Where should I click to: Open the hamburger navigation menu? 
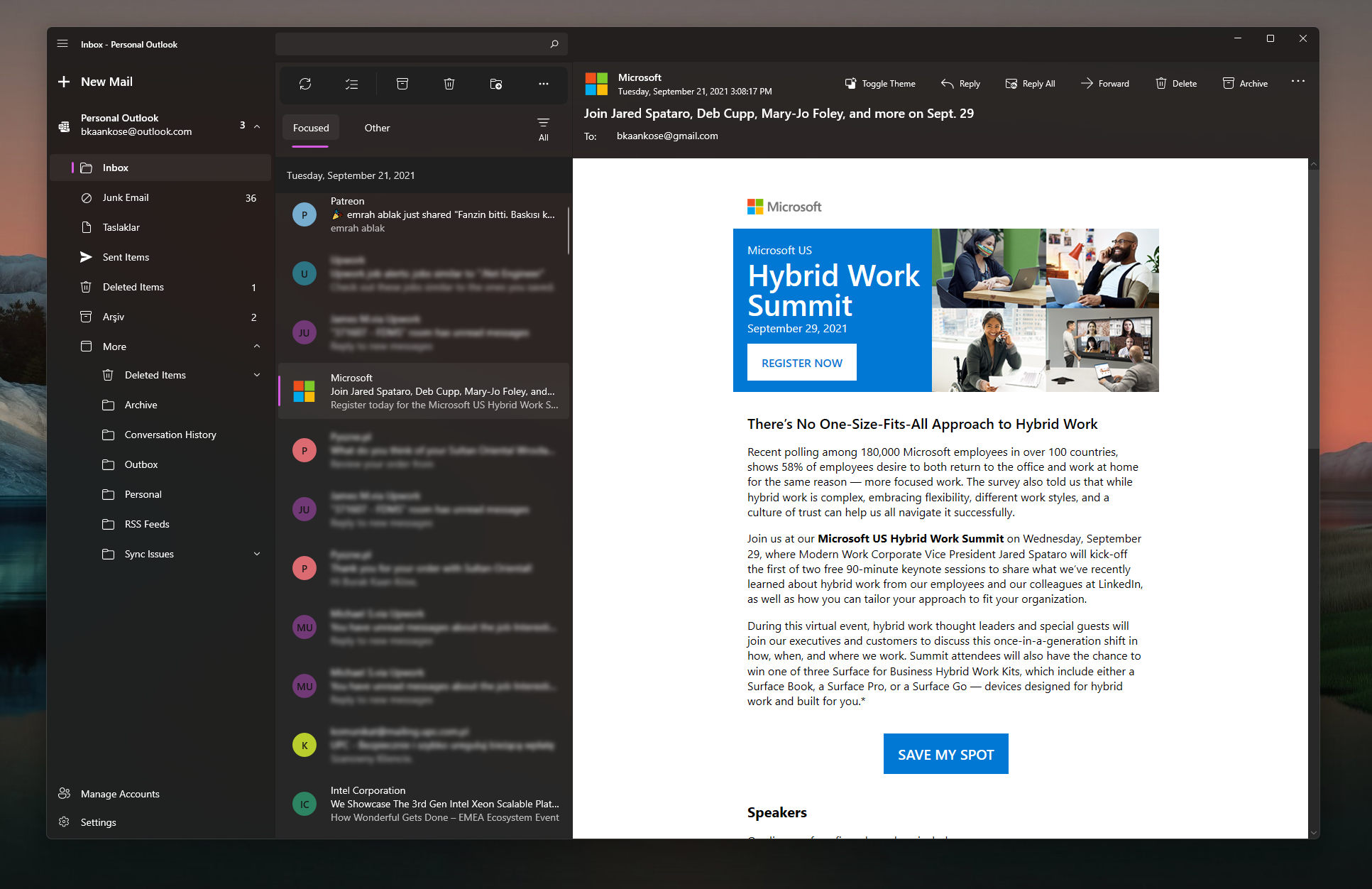pyautogui.click(x=62, y=44)
